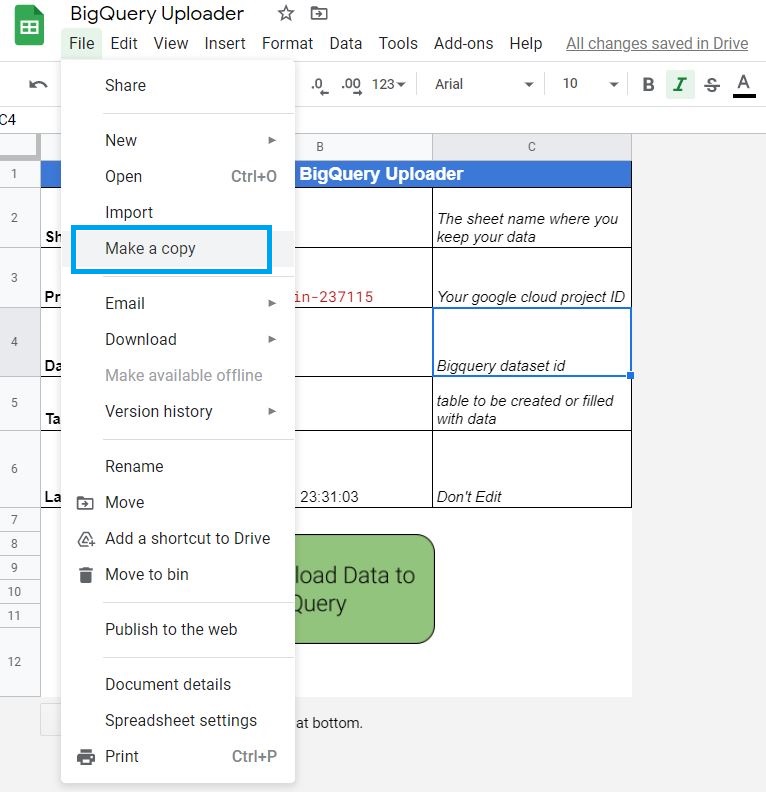
Task: Click the Undo arrow icon
Action: click(x=38, y=84)
